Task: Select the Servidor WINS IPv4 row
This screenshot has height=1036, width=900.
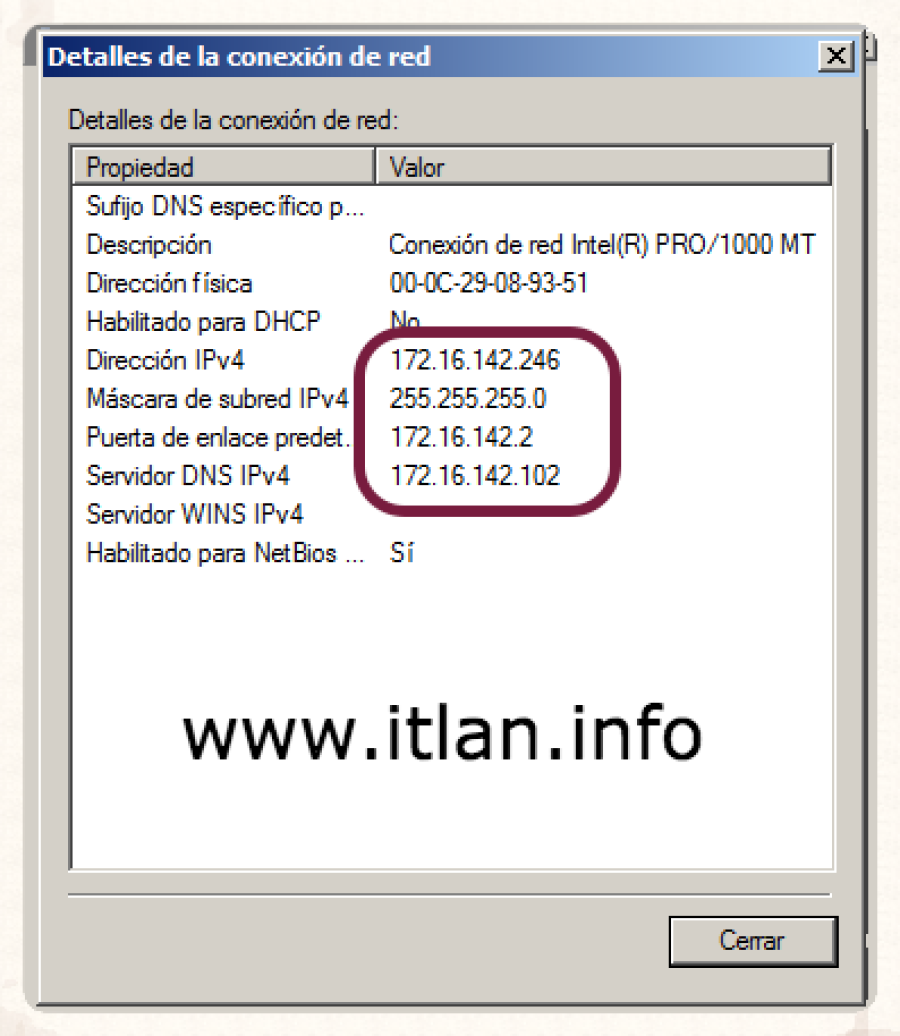Action: click(x=451, y=514)
